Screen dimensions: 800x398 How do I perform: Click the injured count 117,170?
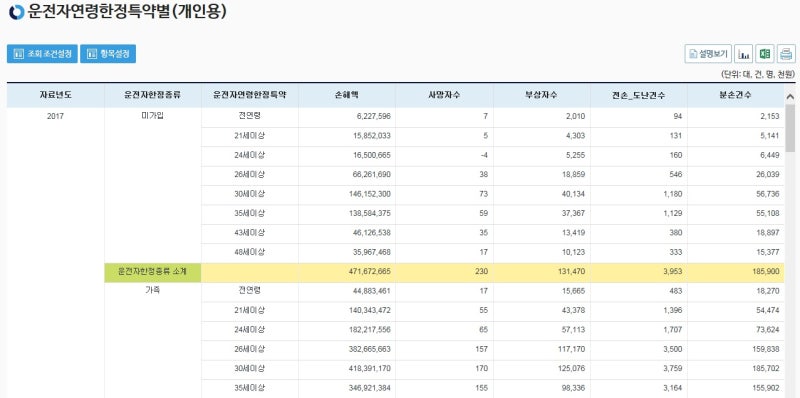571,350
